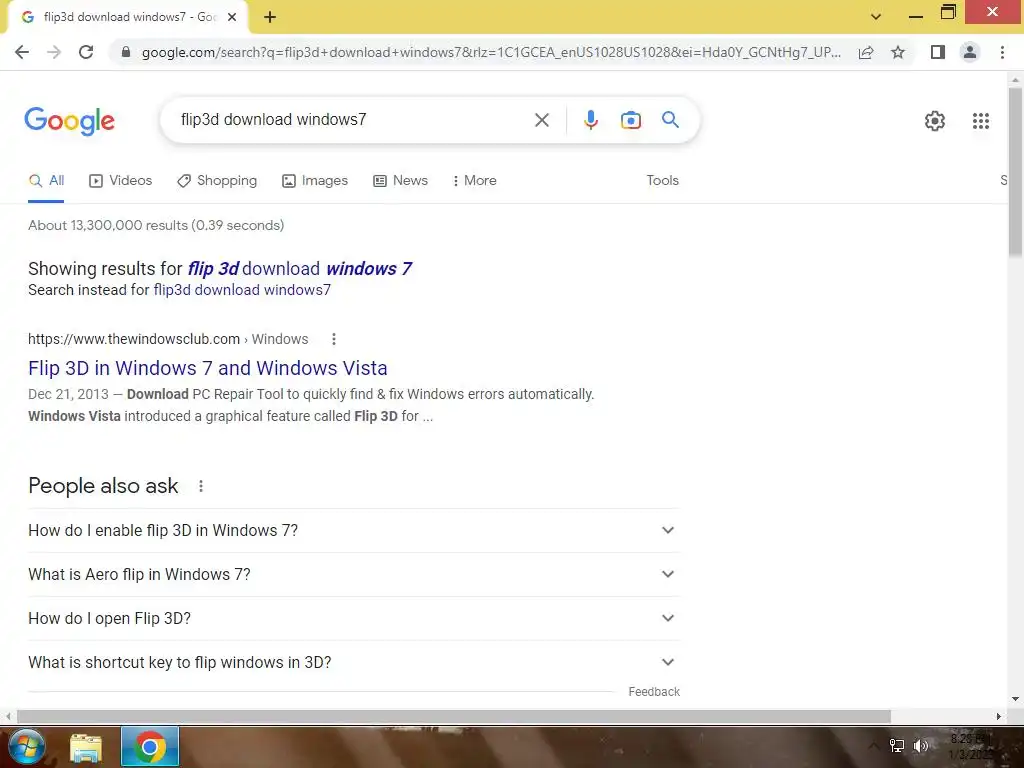Open thewindowsclub.com result URL
This screenshot has width=1024, height=768.
pyautogui.click(x=168, y=339)
